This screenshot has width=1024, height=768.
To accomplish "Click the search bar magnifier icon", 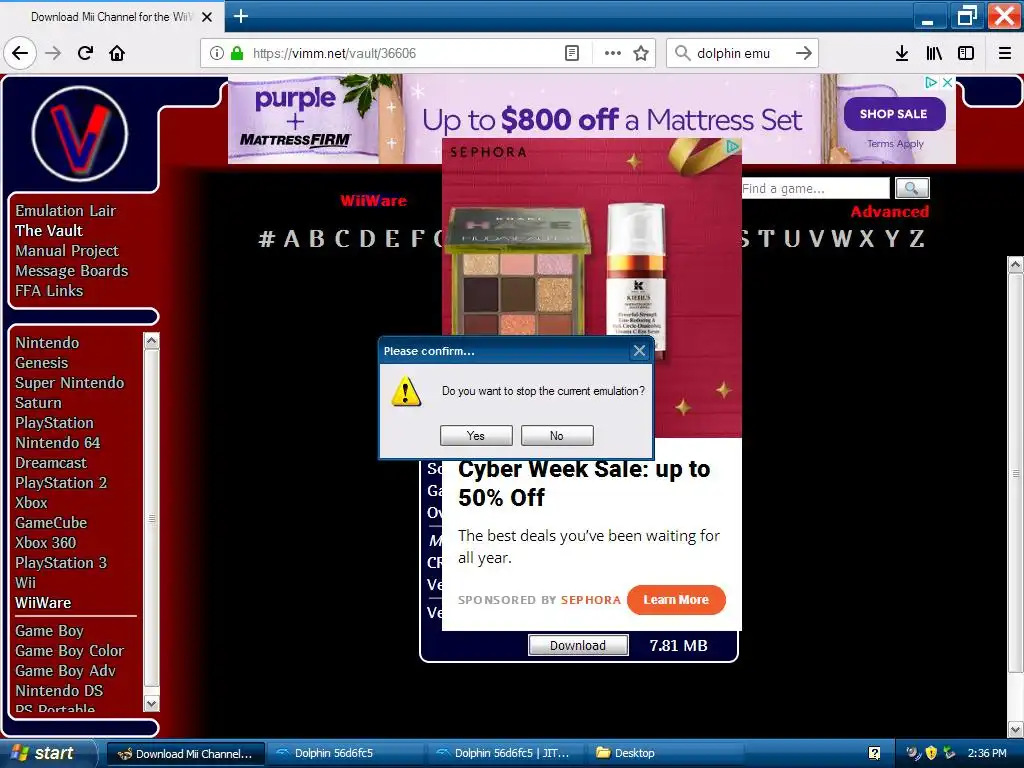I will pyautogui.click(x=682, y=53).
